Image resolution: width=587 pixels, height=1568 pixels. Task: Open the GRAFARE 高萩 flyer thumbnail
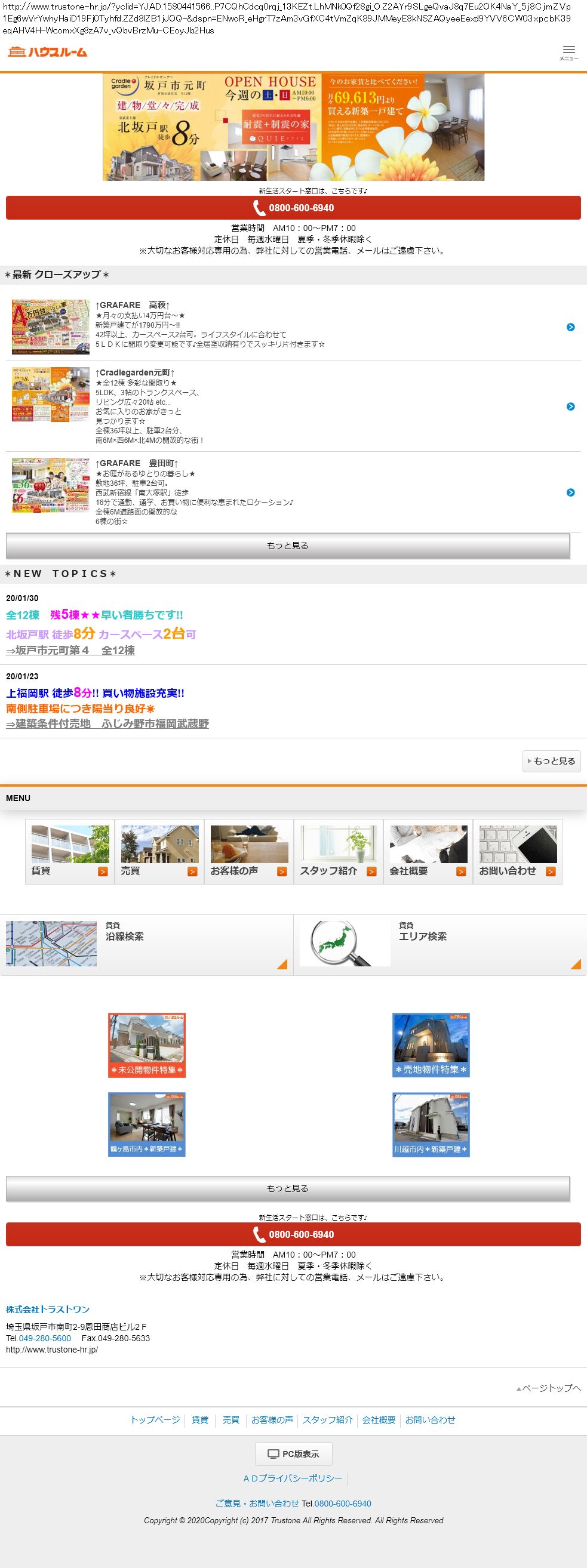click(51, 327)
